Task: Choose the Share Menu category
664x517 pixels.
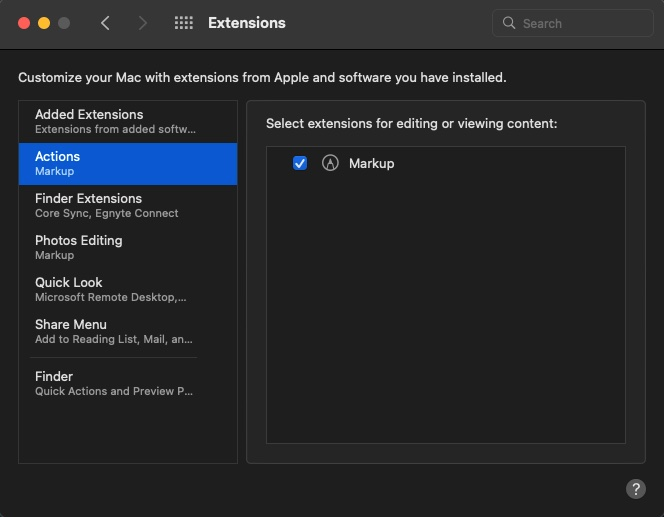Action: click(x=128, y=331)
